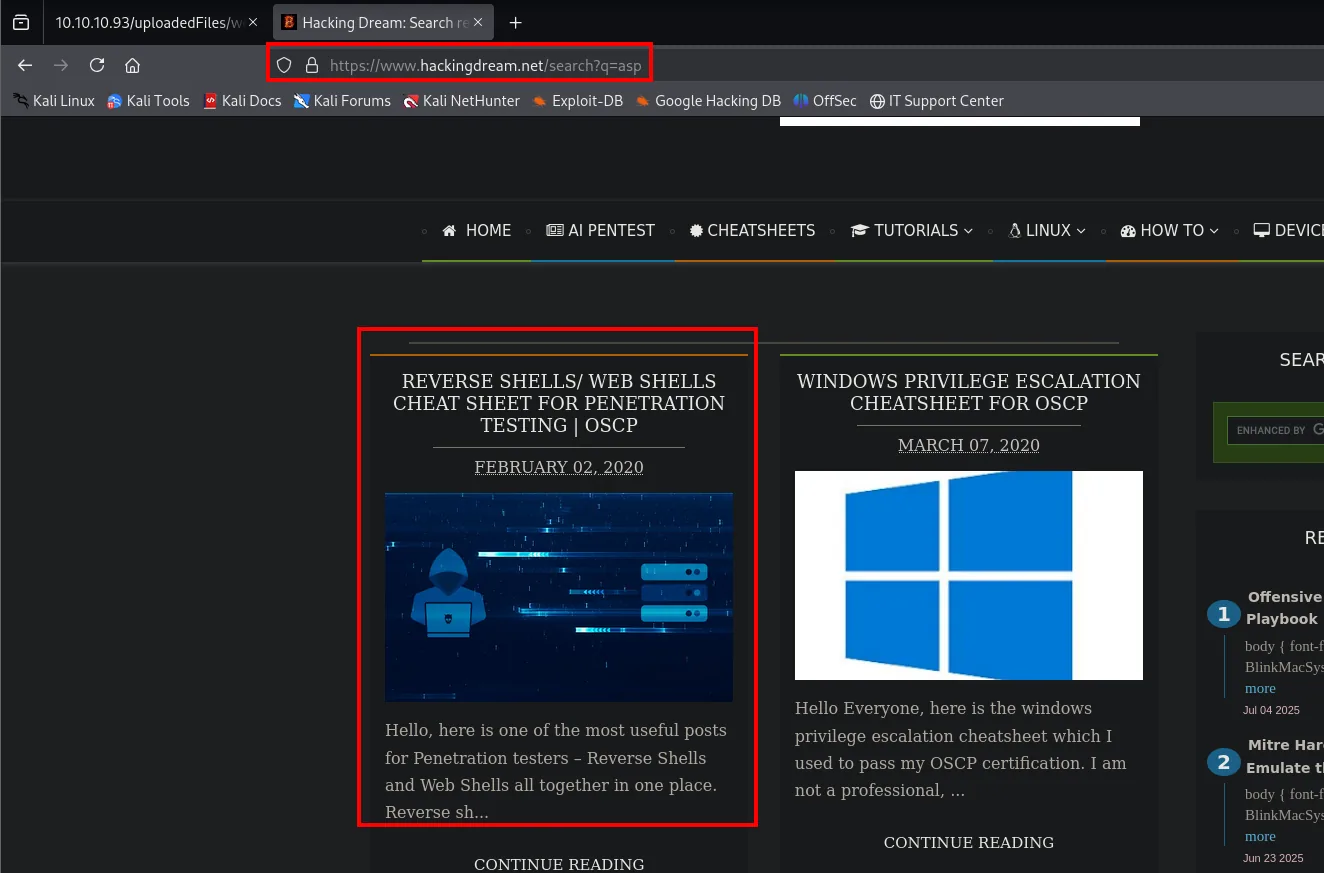Open a new tab with plus
The height and width of the screenshot is (873, 1324).
coord(516,22)
